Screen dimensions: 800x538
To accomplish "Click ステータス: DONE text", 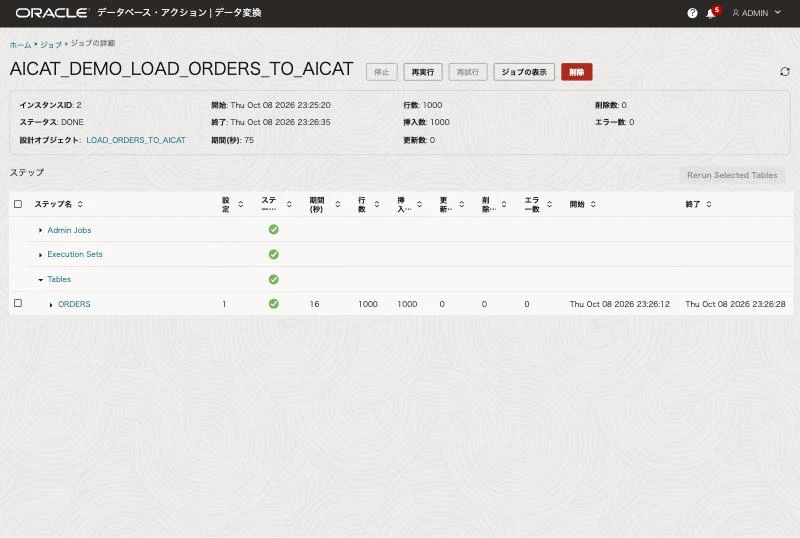I will pyautogui.click(x=52, y=122).
